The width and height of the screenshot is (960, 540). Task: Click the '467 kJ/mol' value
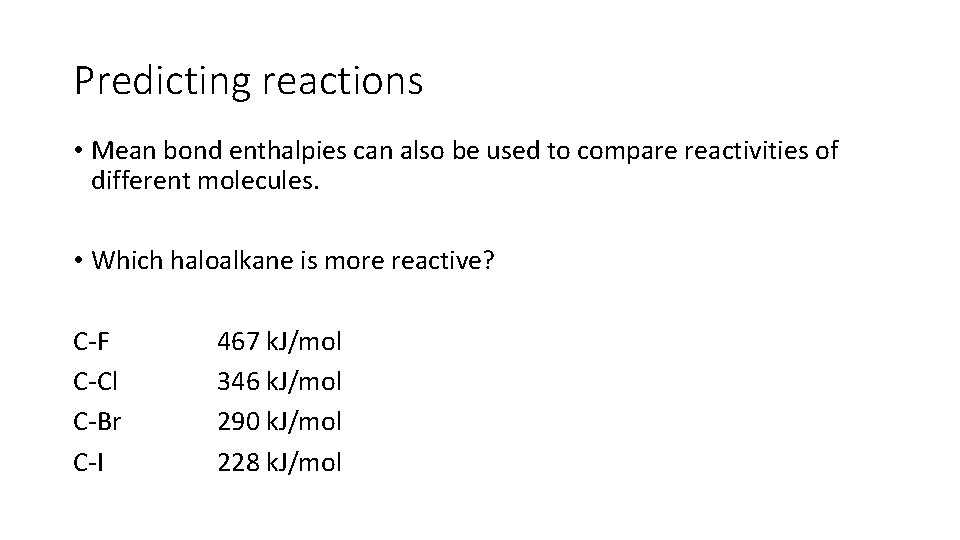[x=279, y=342]
